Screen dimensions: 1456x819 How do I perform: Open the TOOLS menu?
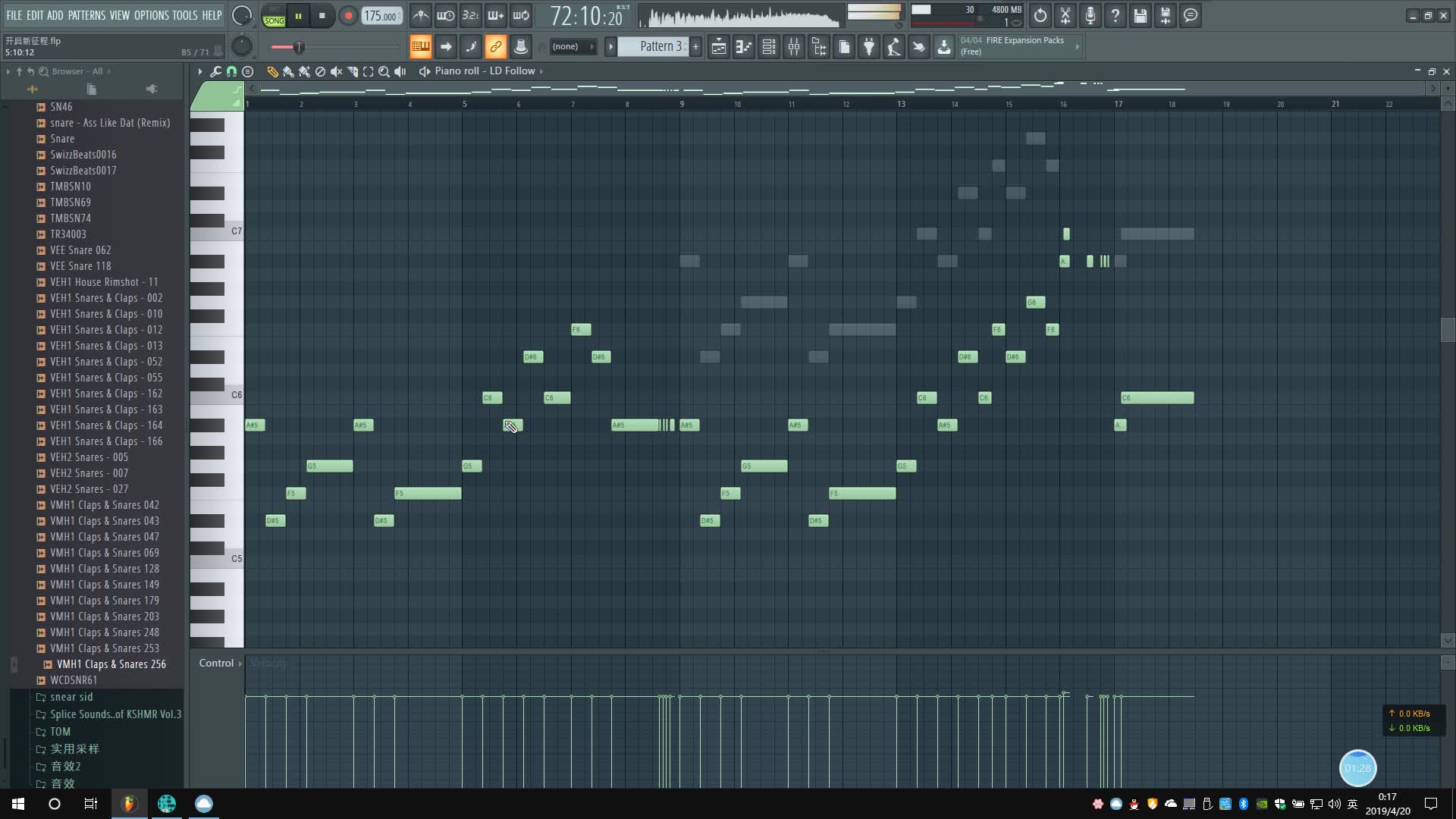[185, 15]
